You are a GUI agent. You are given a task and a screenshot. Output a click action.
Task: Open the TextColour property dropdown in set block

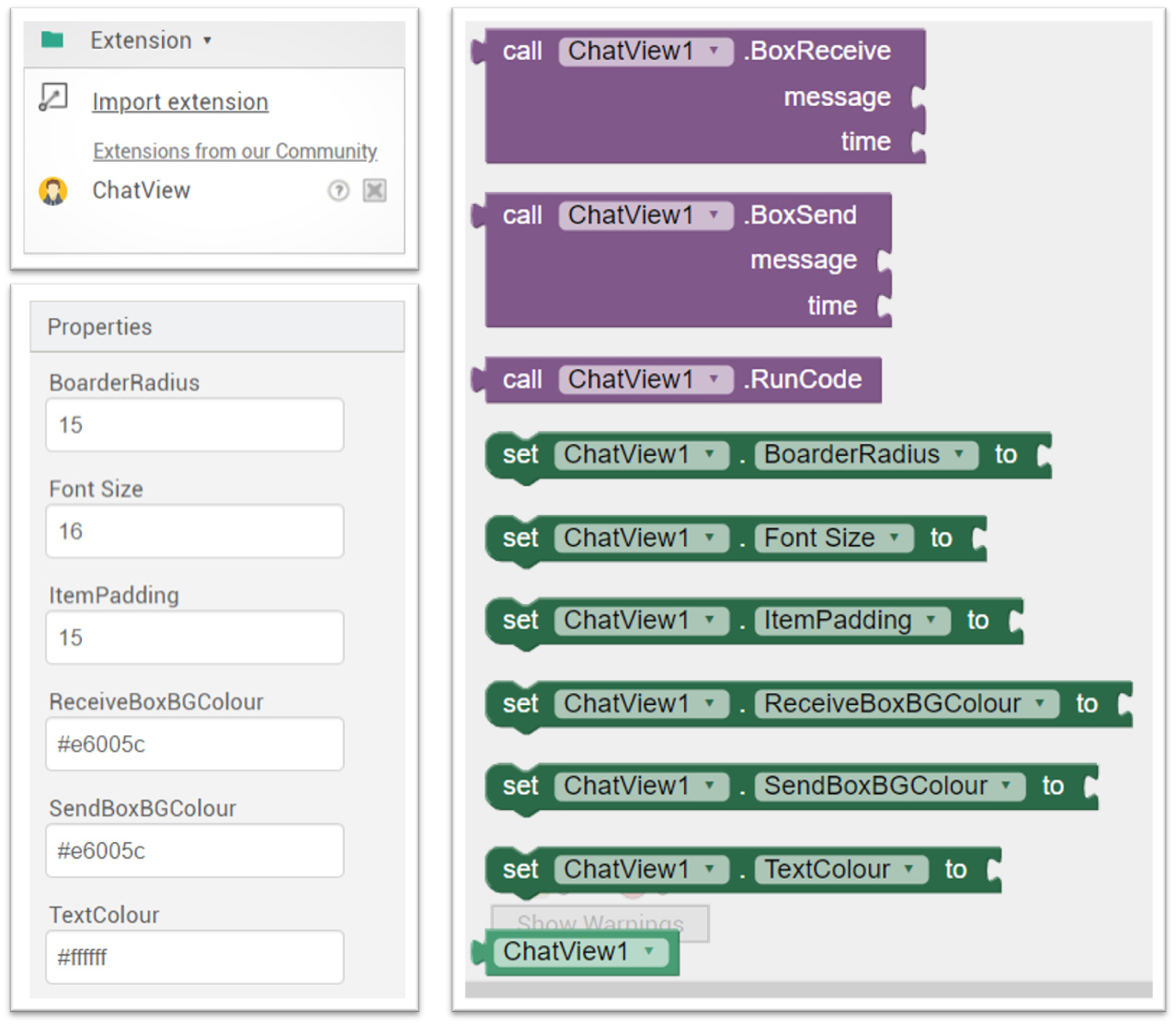908,869
